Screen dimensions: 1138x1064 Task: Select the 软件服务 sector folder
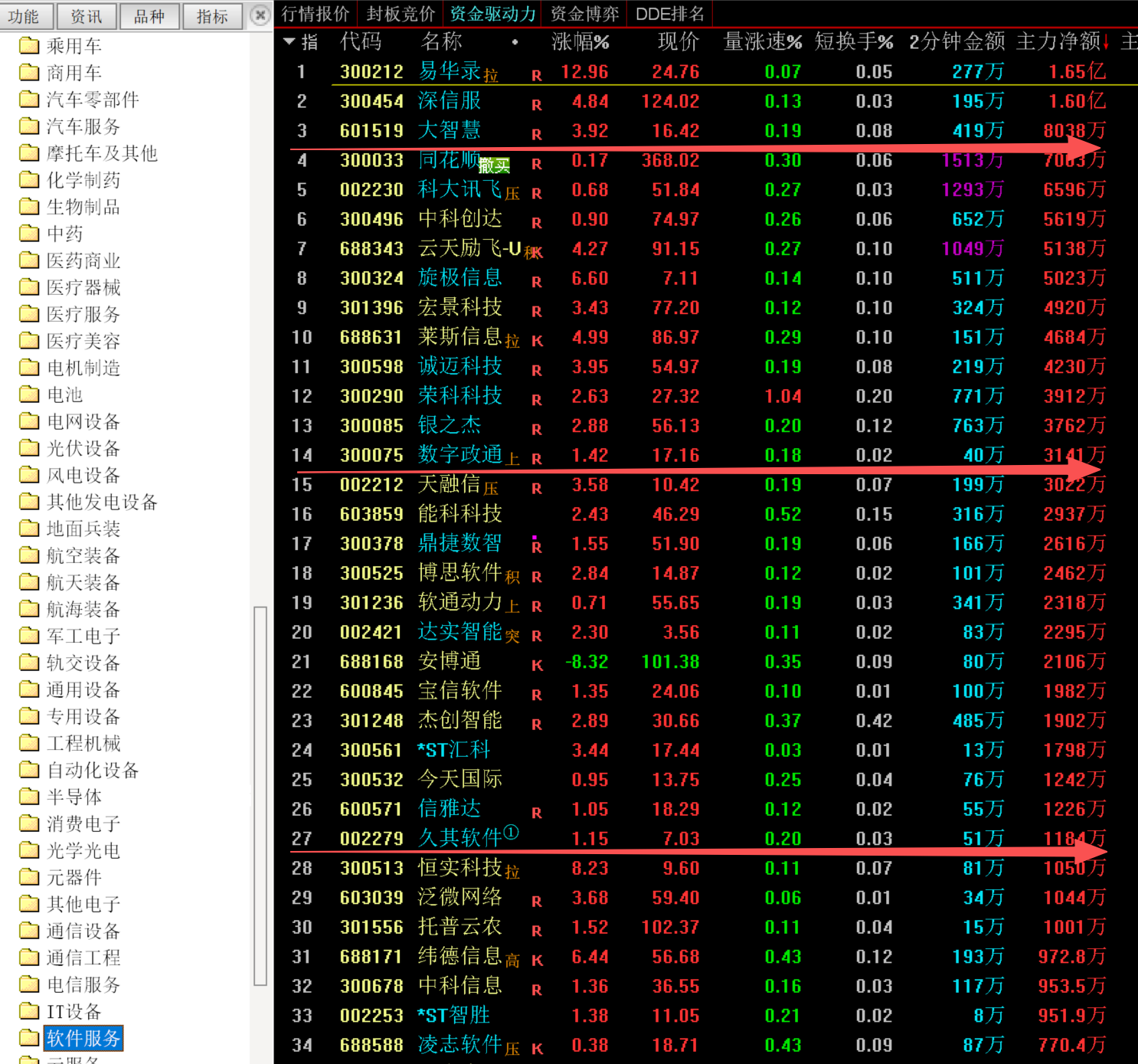[x=83, y=1038]
